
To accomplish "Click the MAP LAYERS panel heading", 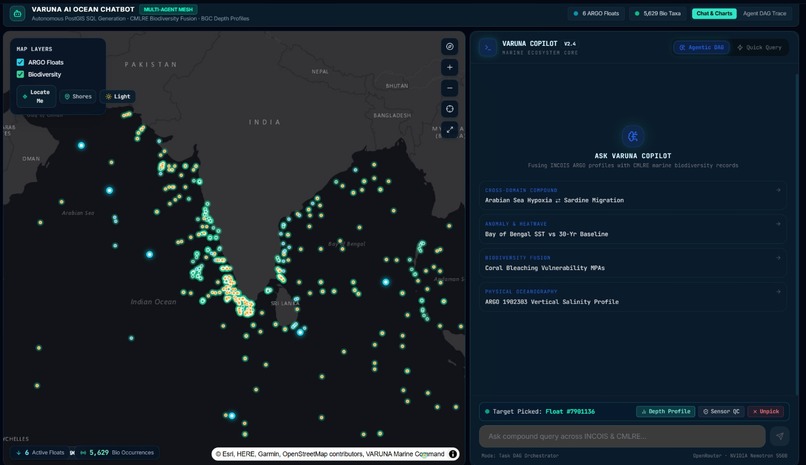I will [x=34, y=49].
